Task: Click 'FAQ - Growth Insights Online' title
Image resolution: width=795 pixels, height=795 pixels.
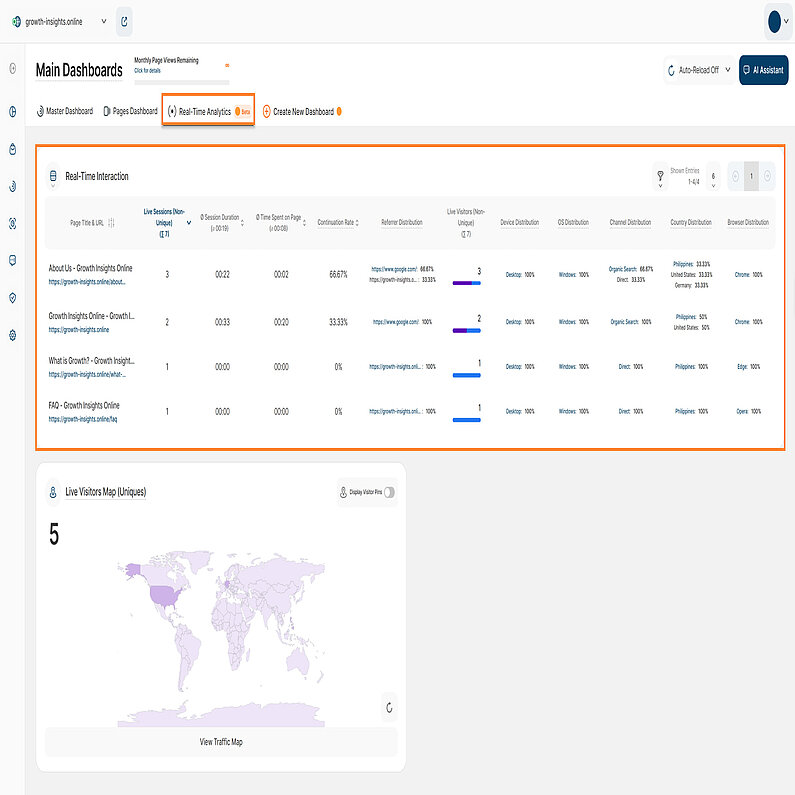Action: pyautogui.click(x=84, y=405)
